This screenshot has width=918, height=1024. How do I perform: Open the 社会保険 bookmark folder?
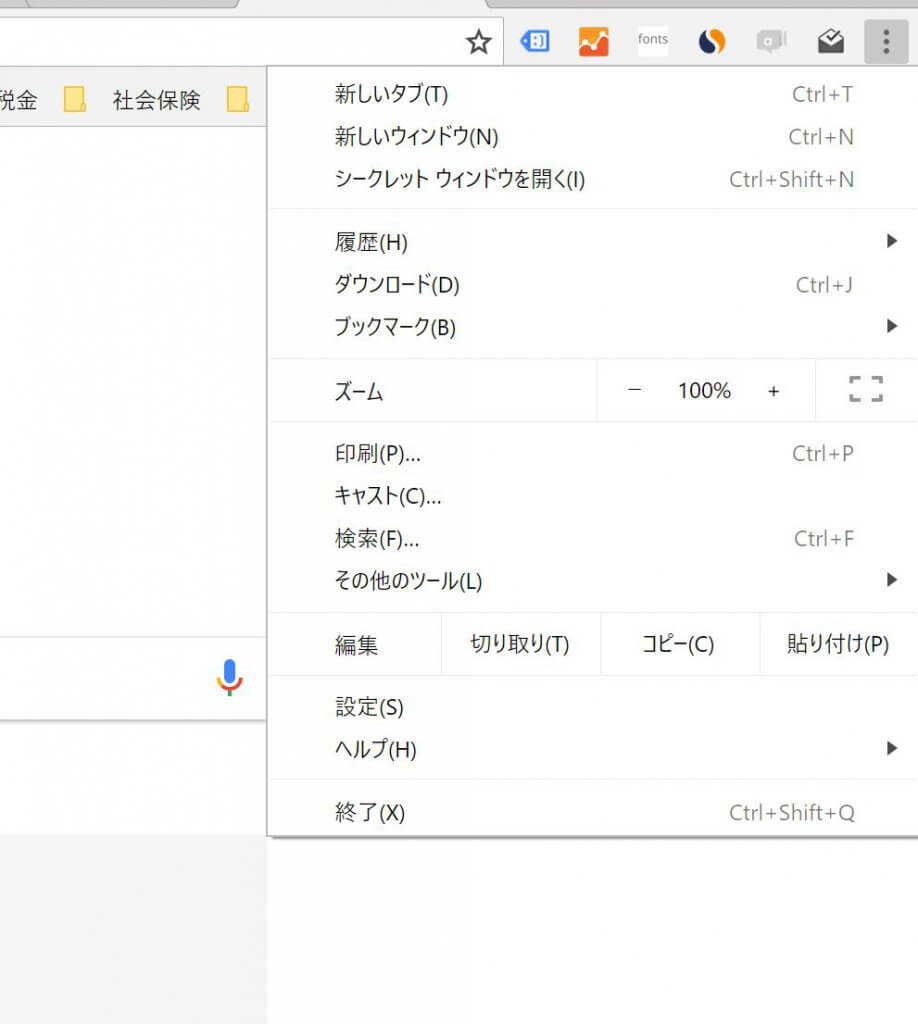tap(156, 100)
